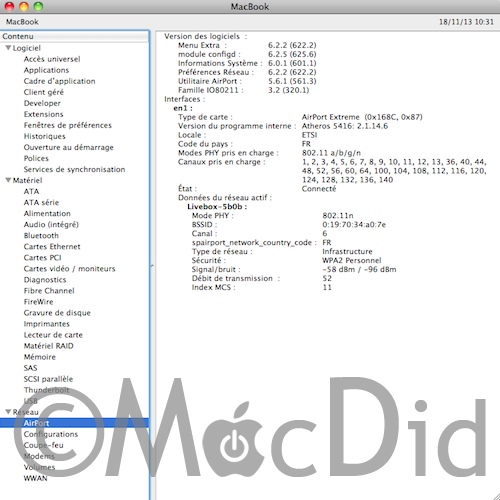Open the Bluetooth hardware entry

coord(41,236)
